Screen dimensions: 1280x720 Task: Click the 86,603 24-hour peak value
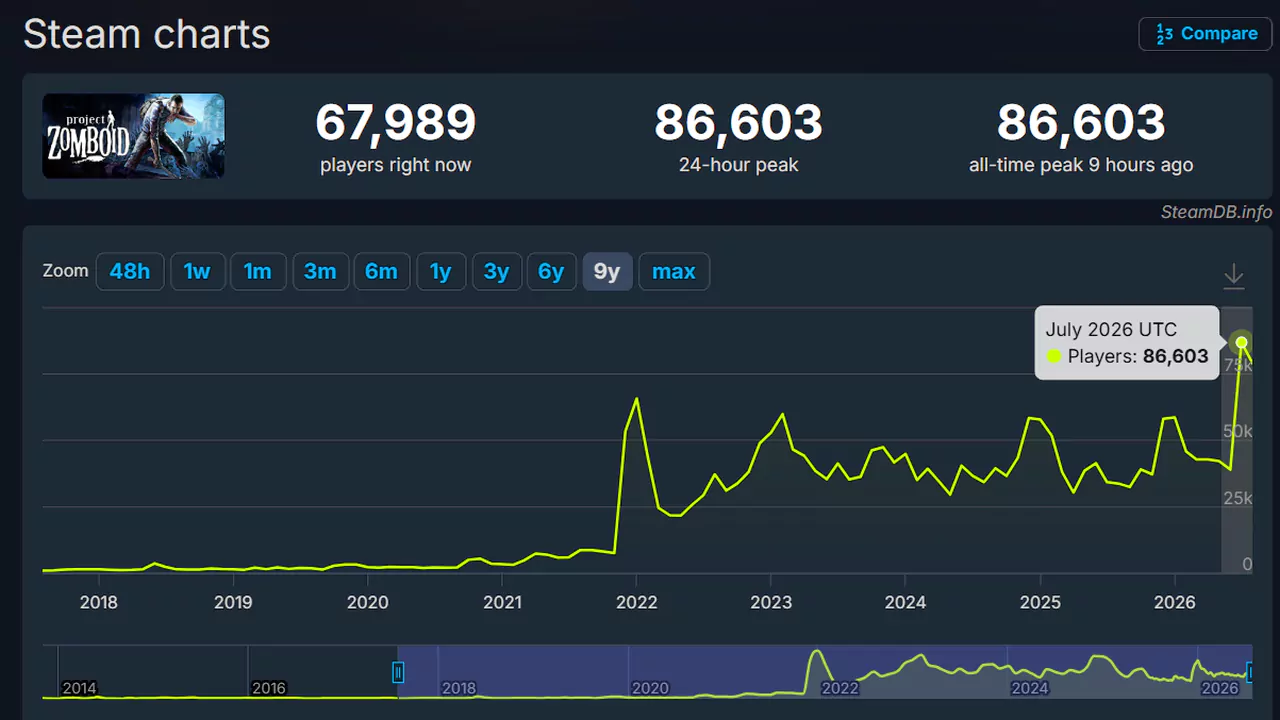point(739,123)
